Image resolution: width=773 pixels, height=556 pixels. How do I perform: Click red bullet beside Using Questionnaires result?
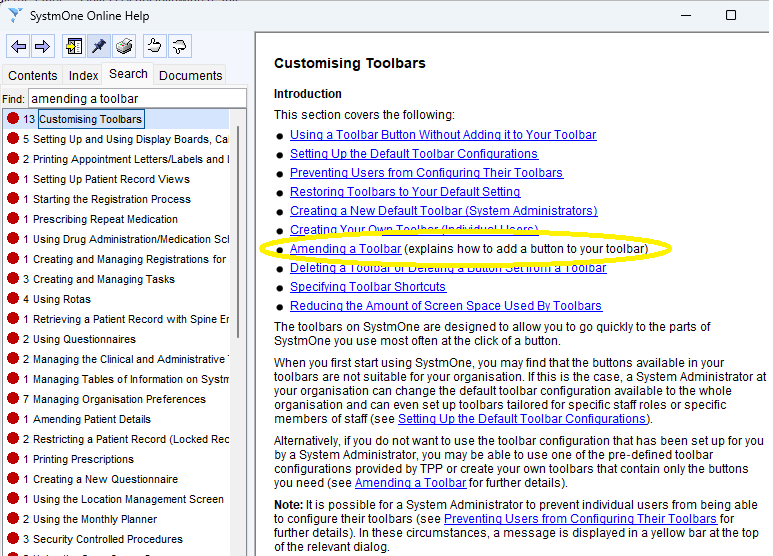point(13,338)
